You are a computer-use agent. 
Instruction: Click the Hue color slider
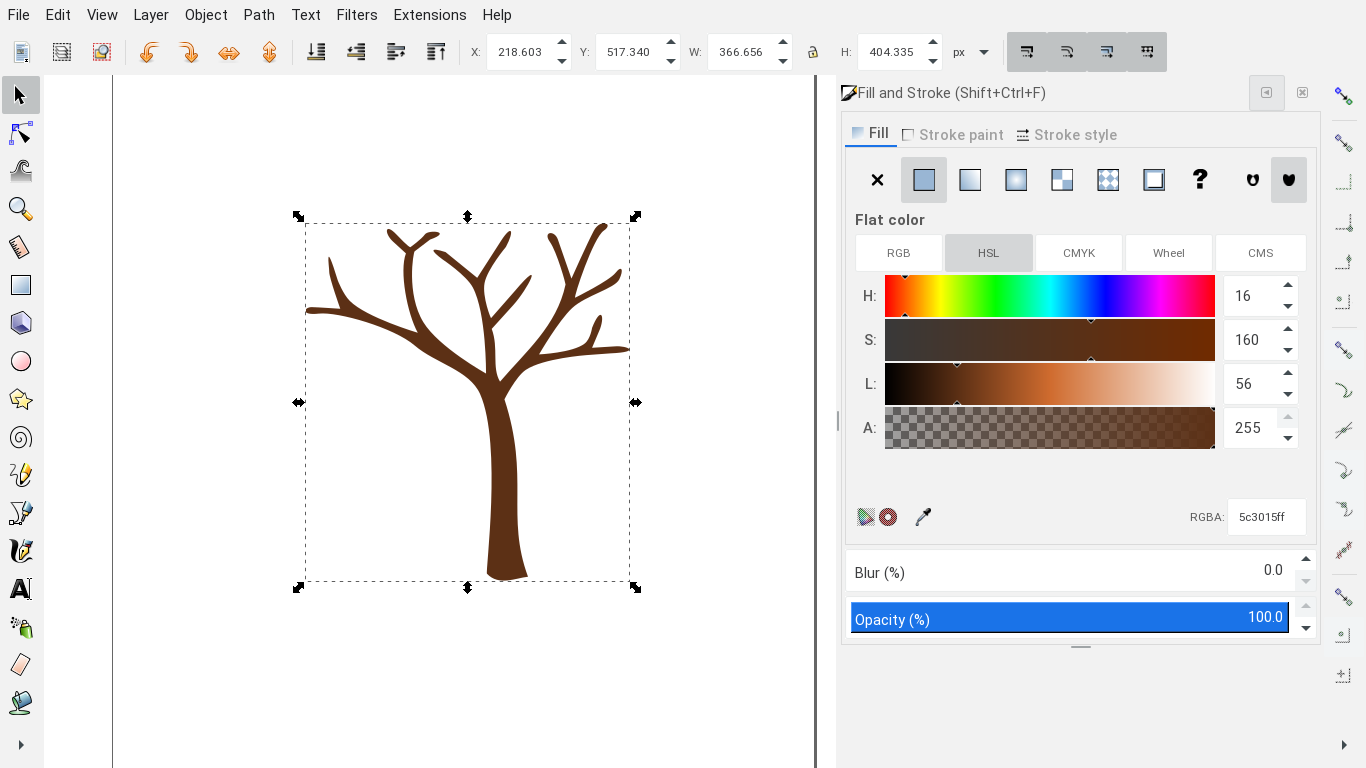click(x=1049, y=295)
